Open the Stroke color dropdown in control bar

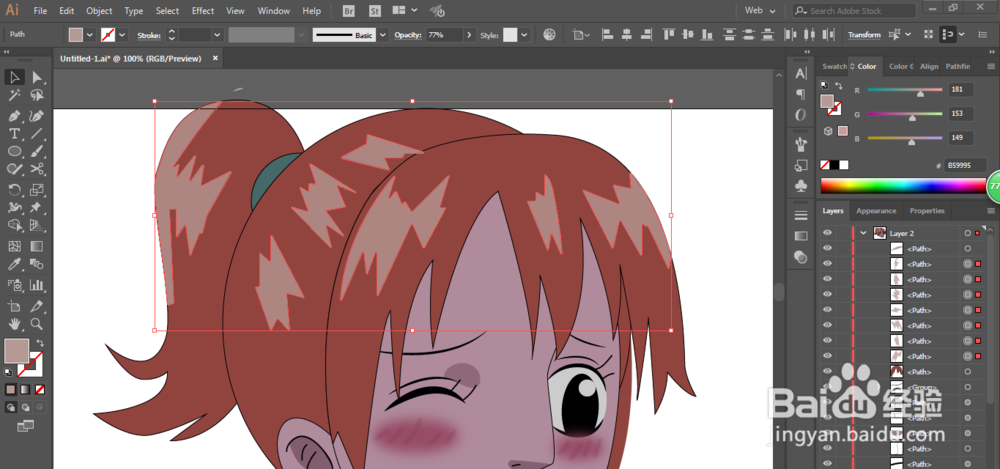coord(122,35)
